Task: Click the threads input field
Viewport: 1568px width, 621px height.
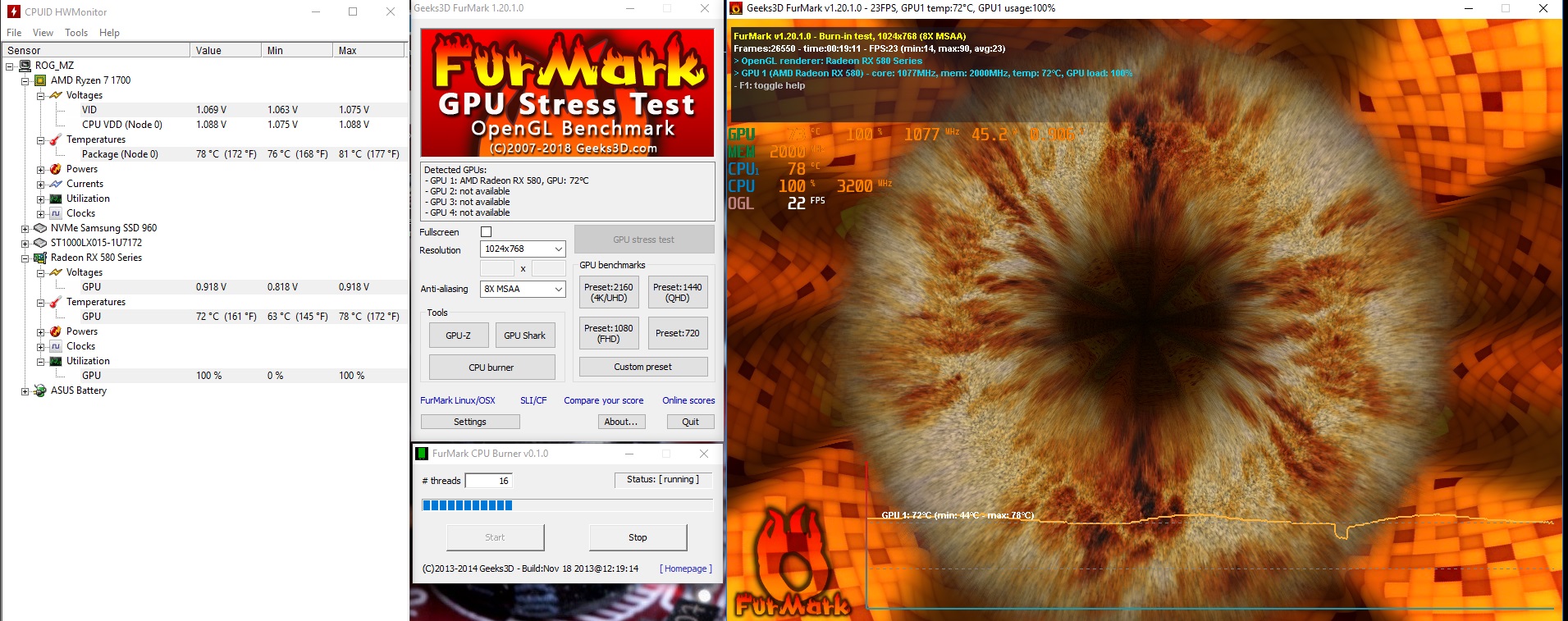Action: 490,481
